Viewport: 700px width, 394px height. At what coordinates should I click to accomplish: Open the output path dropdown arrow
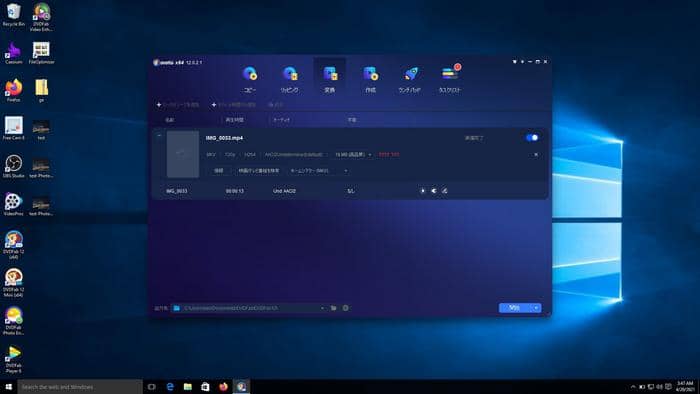tap(322, 308)
